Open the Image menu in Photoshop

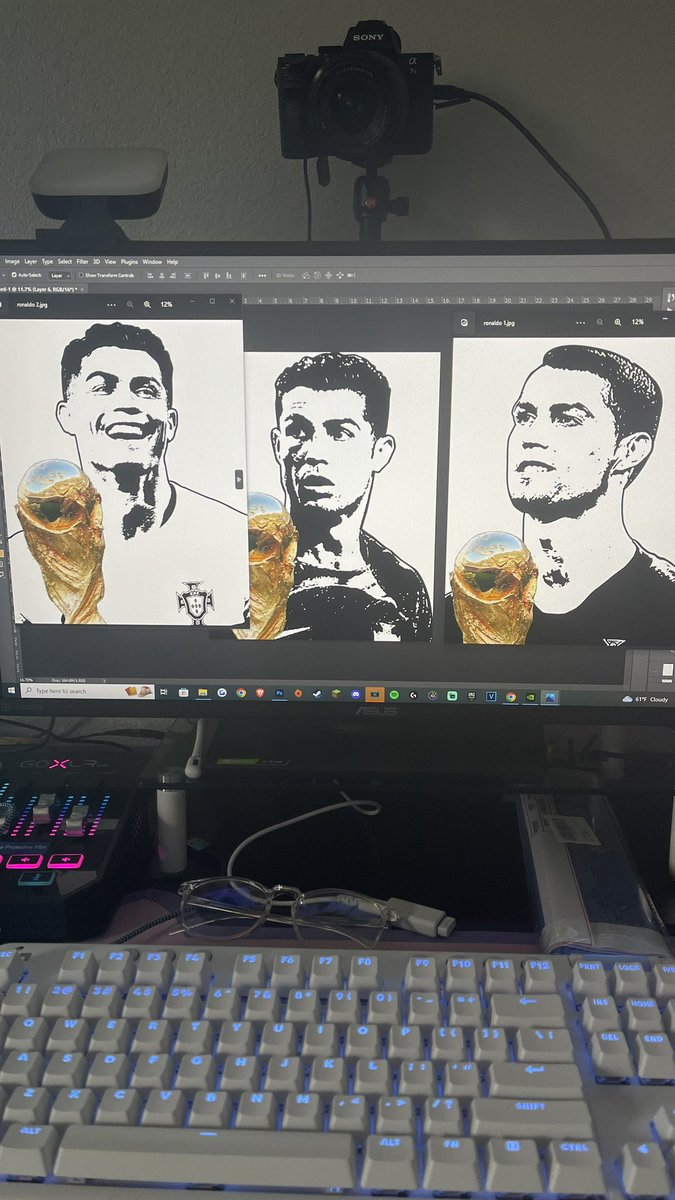pyautogui.click(x=12, y=262)
